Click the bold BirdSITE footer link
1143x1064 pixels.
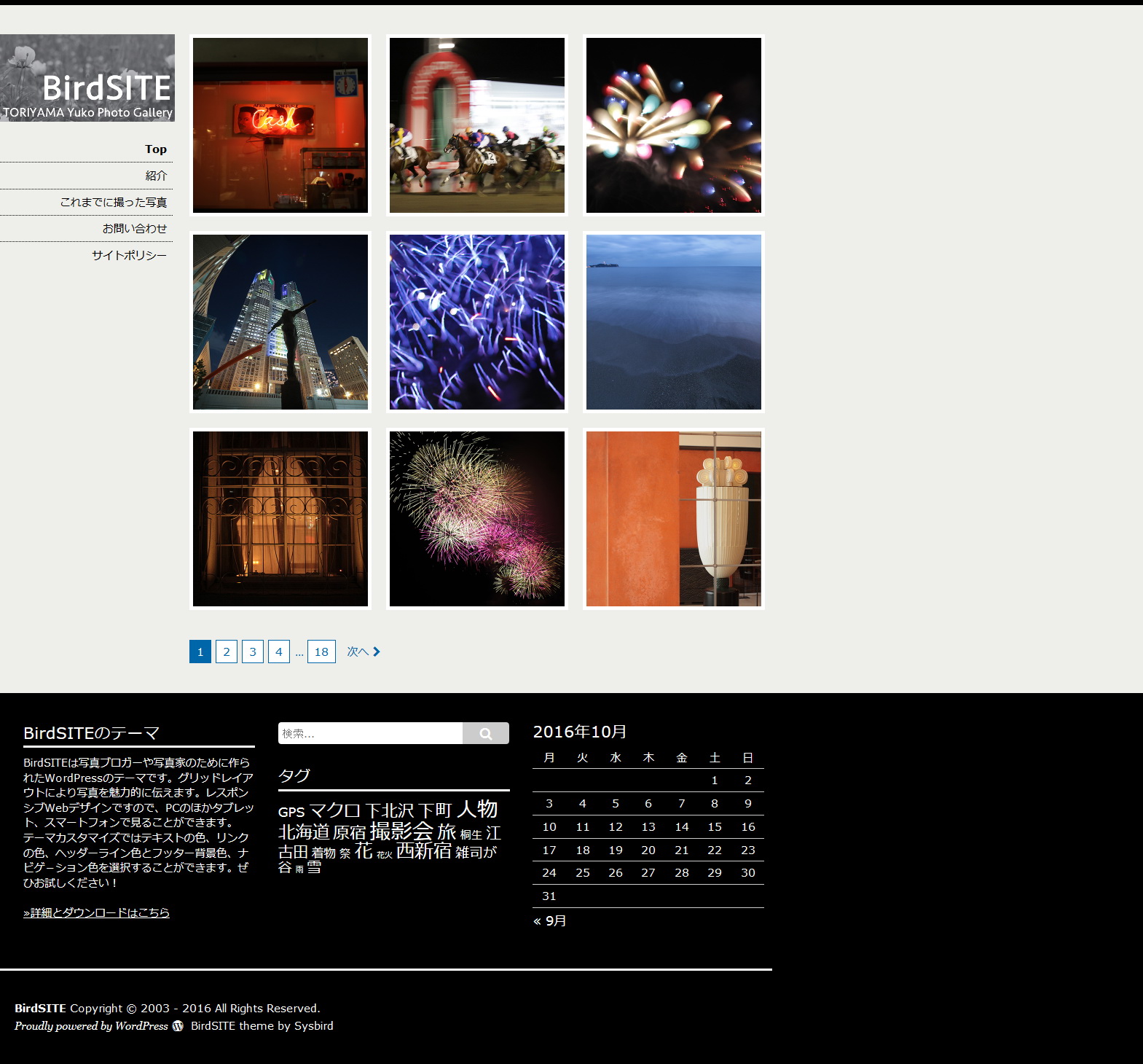[40, 1008]
